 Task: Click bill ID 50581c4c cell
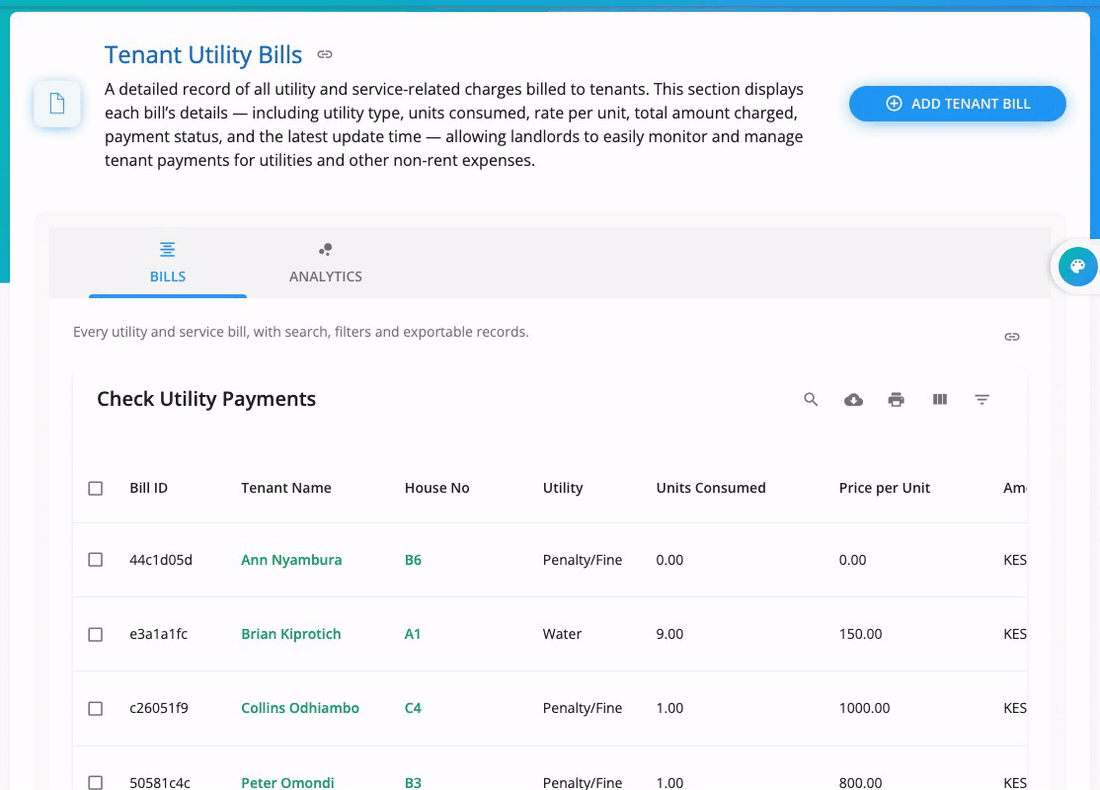point(160,782)
